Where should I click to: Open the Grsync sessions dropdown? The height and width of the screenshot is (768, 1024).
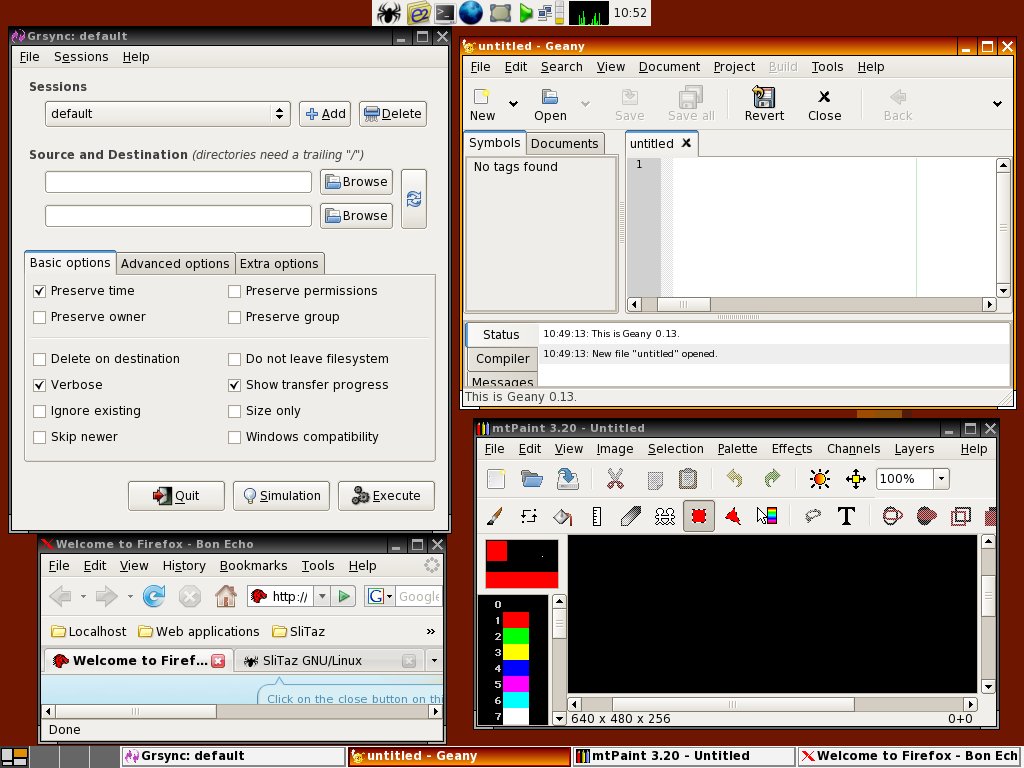(168, 114)
